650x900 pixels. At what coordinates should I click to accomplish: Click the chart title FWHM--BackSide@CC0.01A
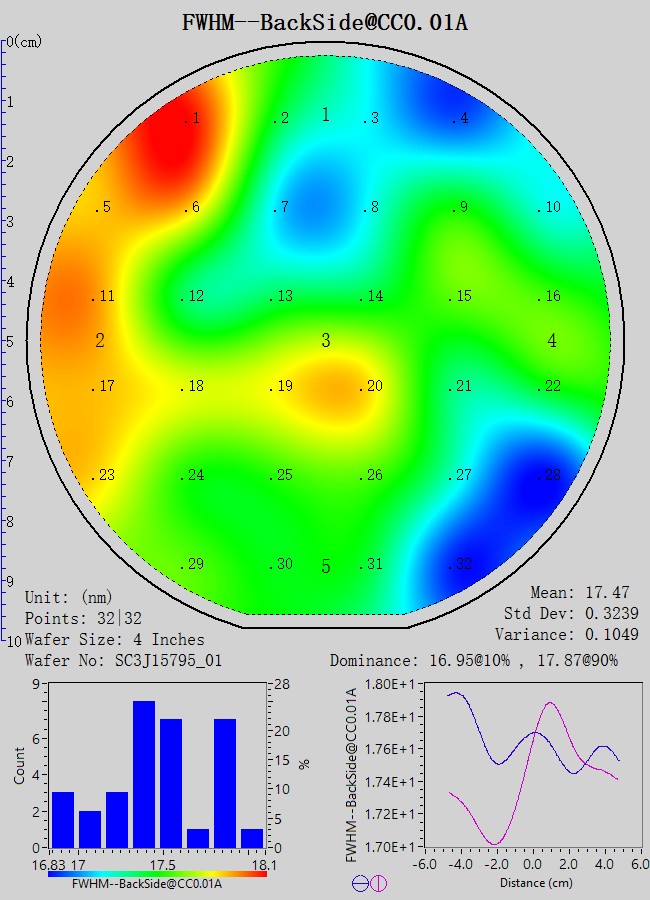(x=325, y=21)
